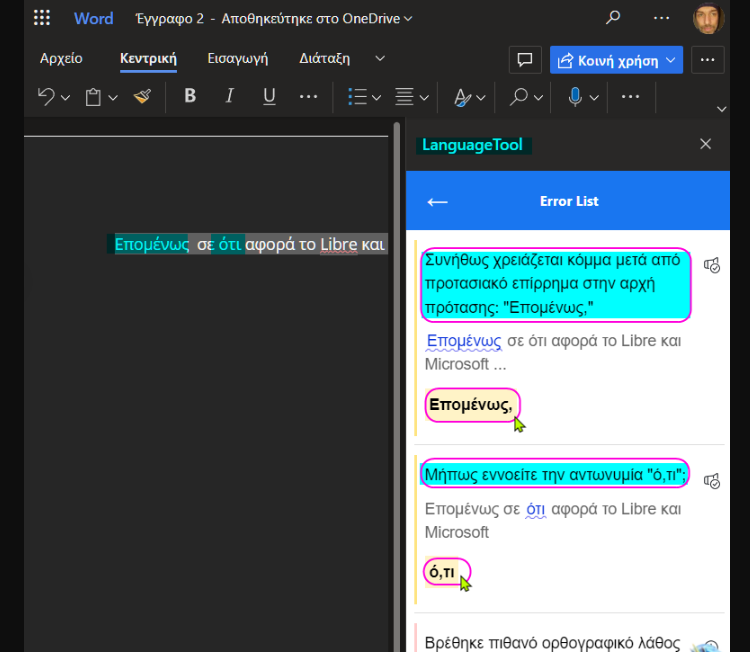Toggle italic formatting
The image size is (750, 652).
[230, 96]
